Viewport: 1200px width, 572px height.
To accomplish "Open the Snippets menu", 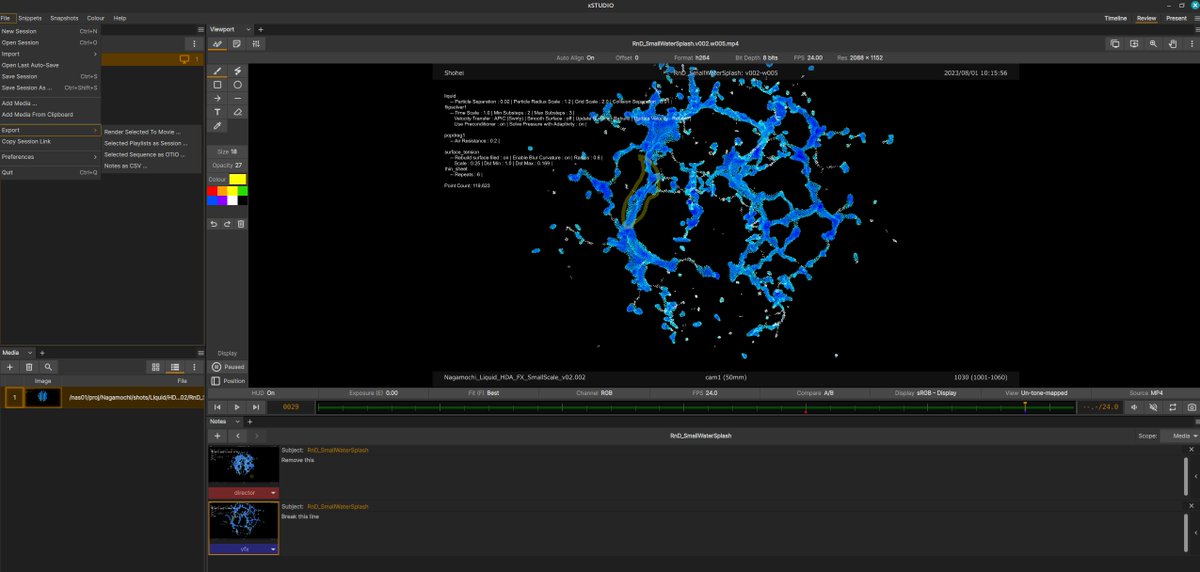I will coord(30,18).
